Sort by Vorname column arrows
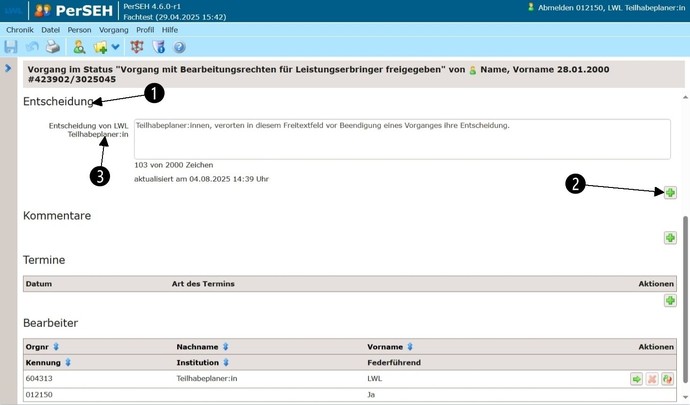The image size is (690, 405). click(x=410, y=346)
